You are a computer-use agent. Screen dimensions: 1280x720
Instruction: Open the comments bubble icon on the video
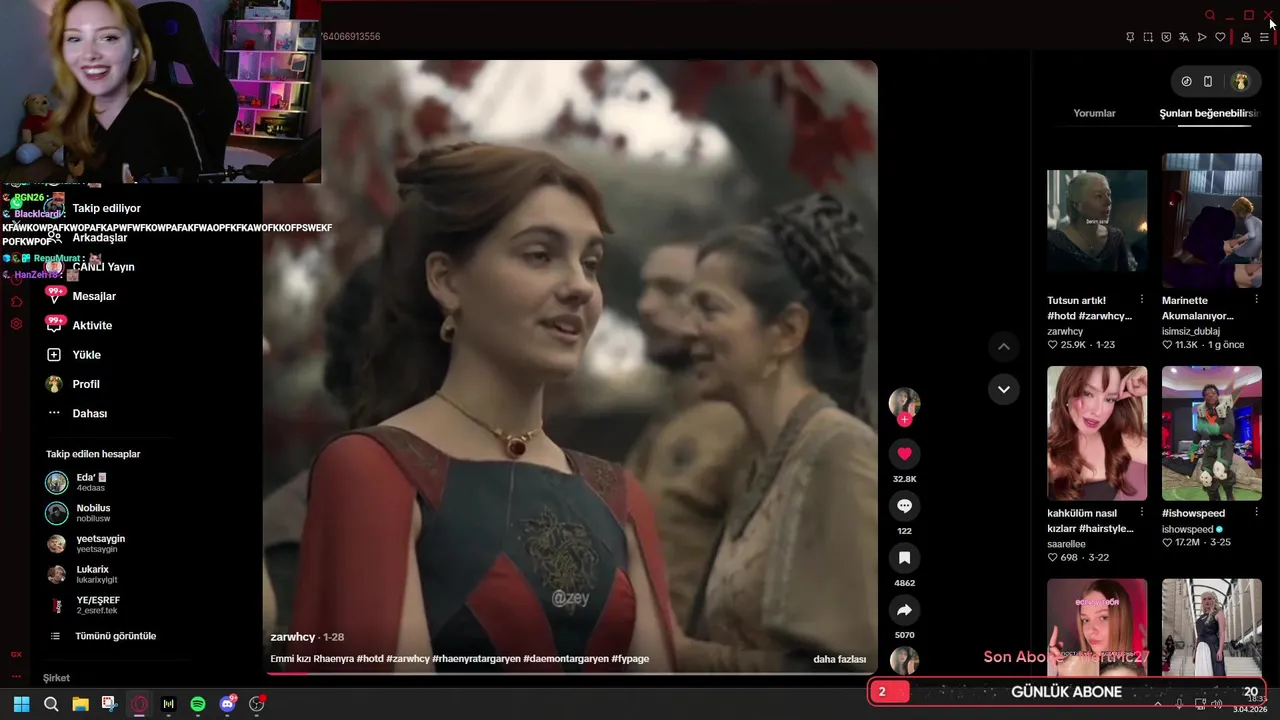[x=904, y=506]
